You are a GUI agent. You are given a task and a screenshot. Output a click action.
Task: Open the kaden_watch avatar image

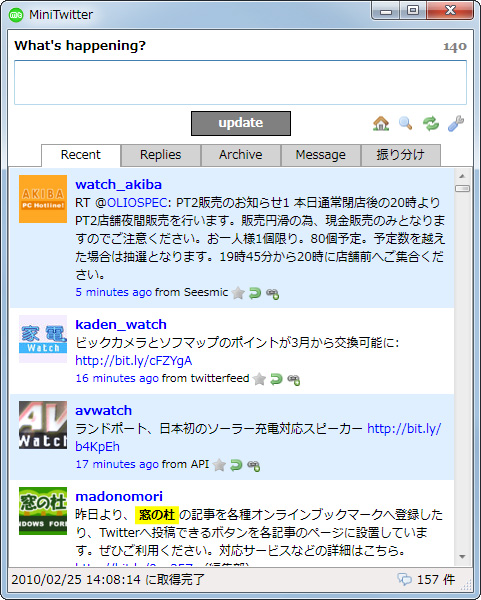pos(43,339)
